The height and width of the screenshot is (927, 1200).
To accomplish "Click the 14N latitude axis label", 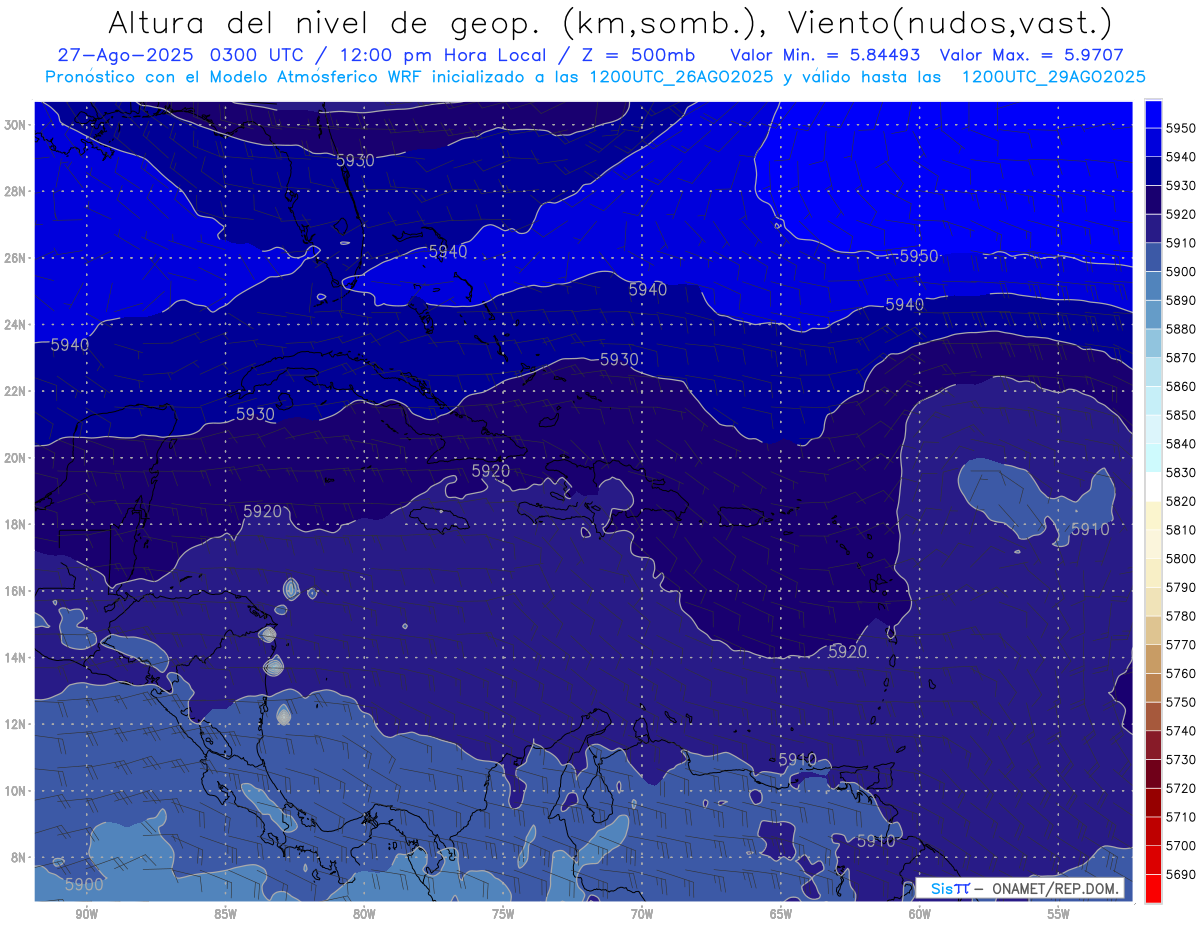I will (x=16, y=657).
